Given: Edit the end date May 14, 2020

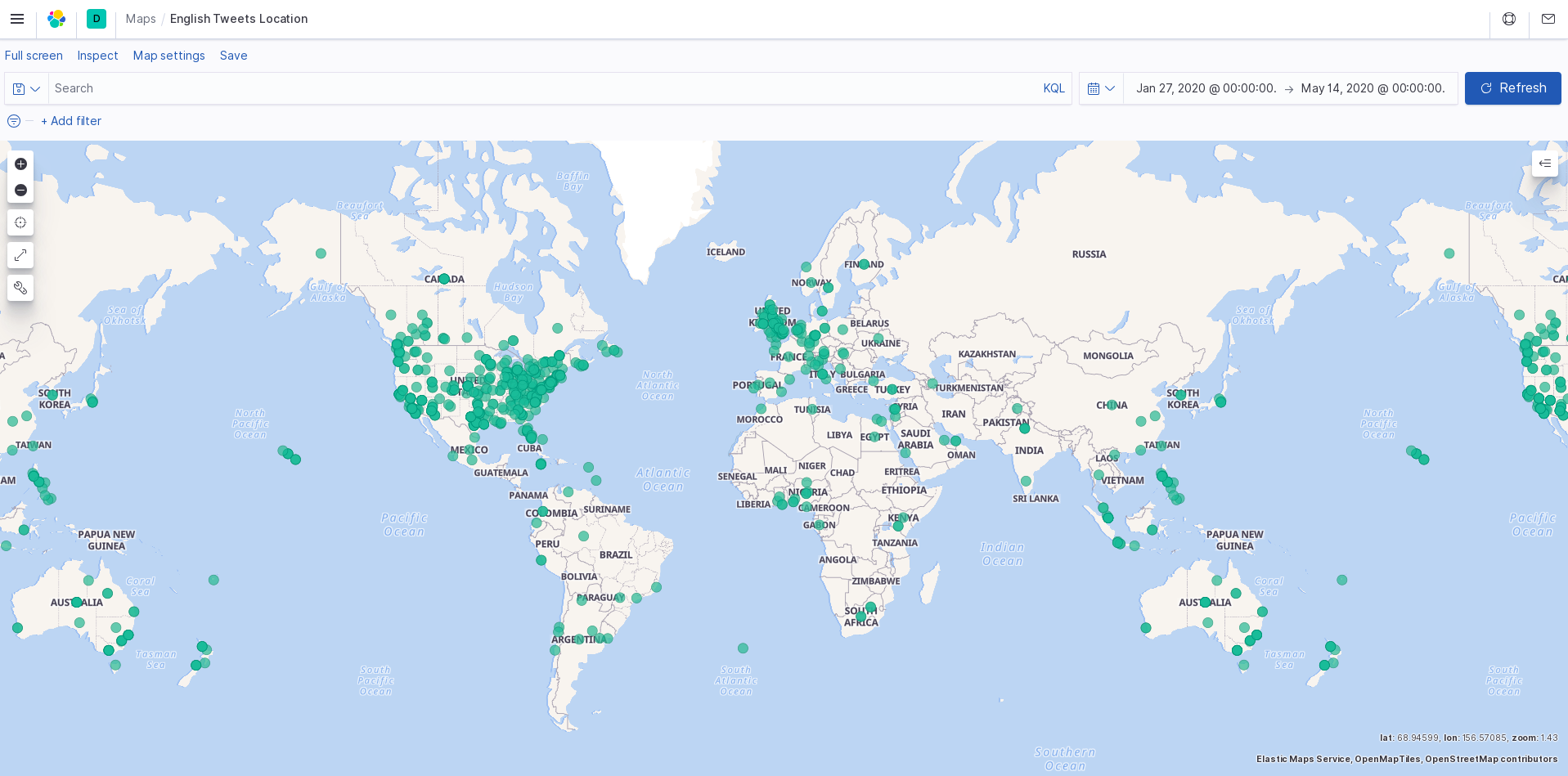Looking at the screenshot, I should tap(1373, 88).
